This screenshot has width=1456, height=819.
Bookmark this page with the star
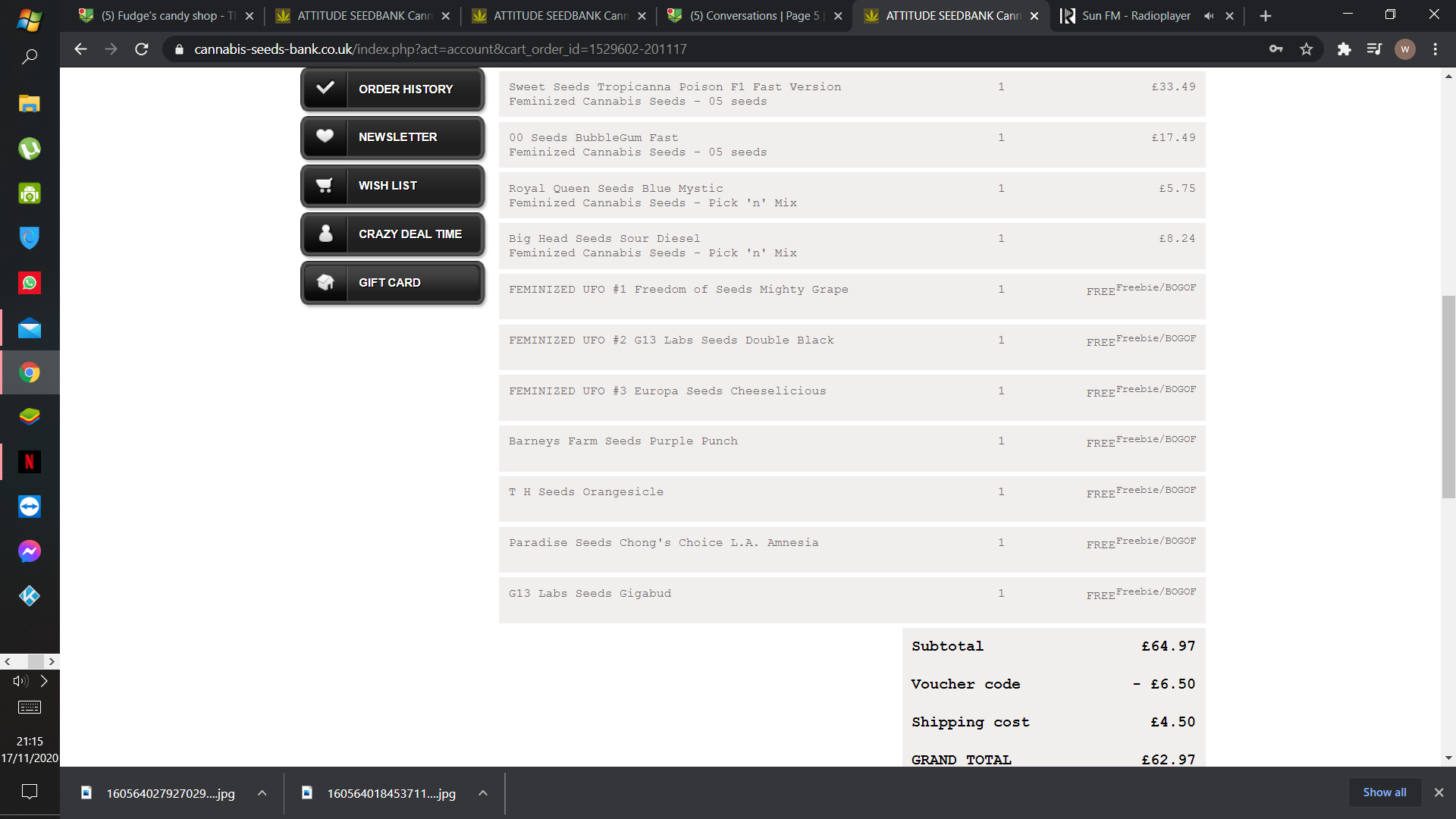point(1307,49)
